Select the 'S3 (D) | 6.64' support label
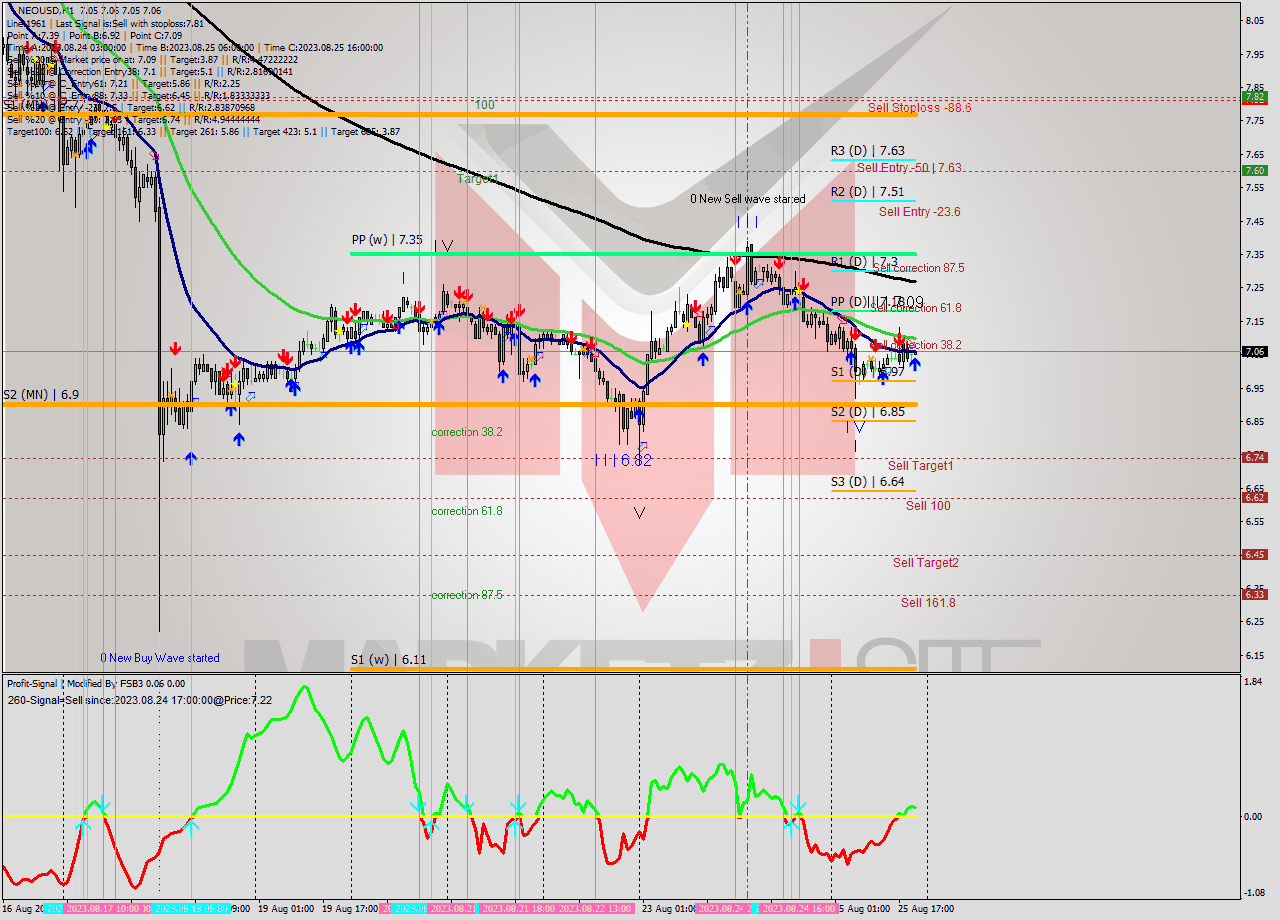1280x920 pixels. pyautogui.click(x=868, y=482)
